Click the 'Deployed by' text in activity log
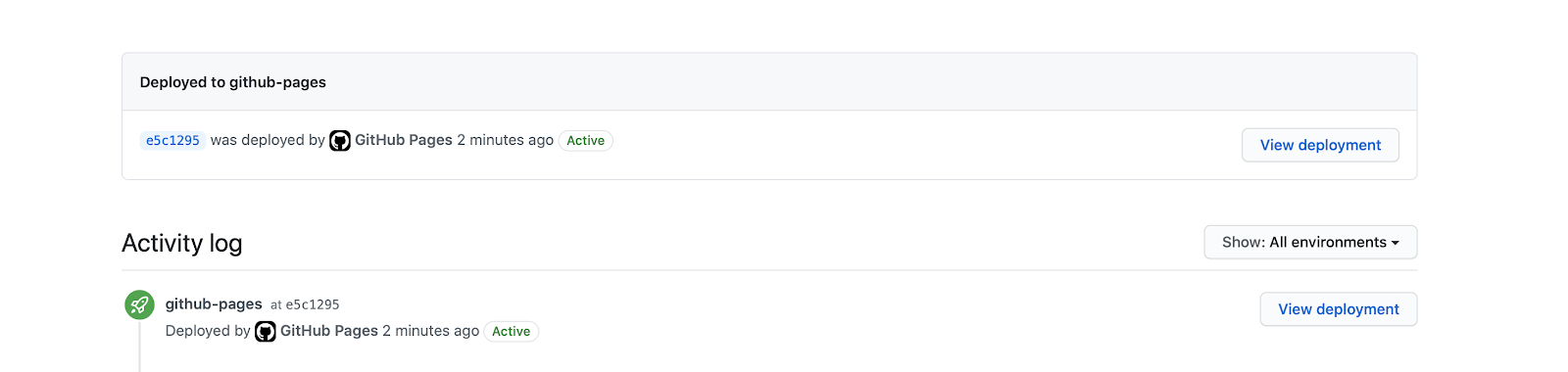This screenshot has width=1568, height=372. pos(208,331)
